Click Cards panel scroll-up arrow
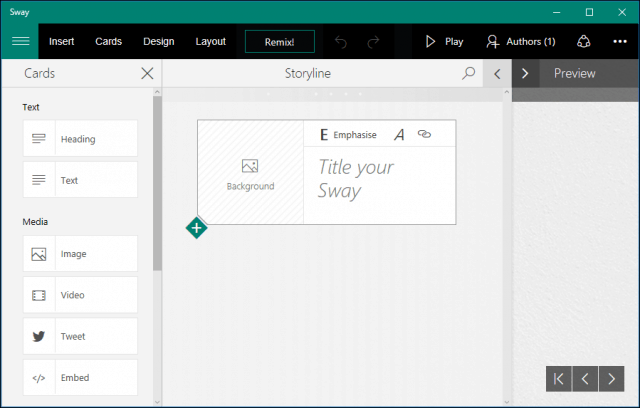The width and height of the screenshot is (640, 408). click(157, 92)
